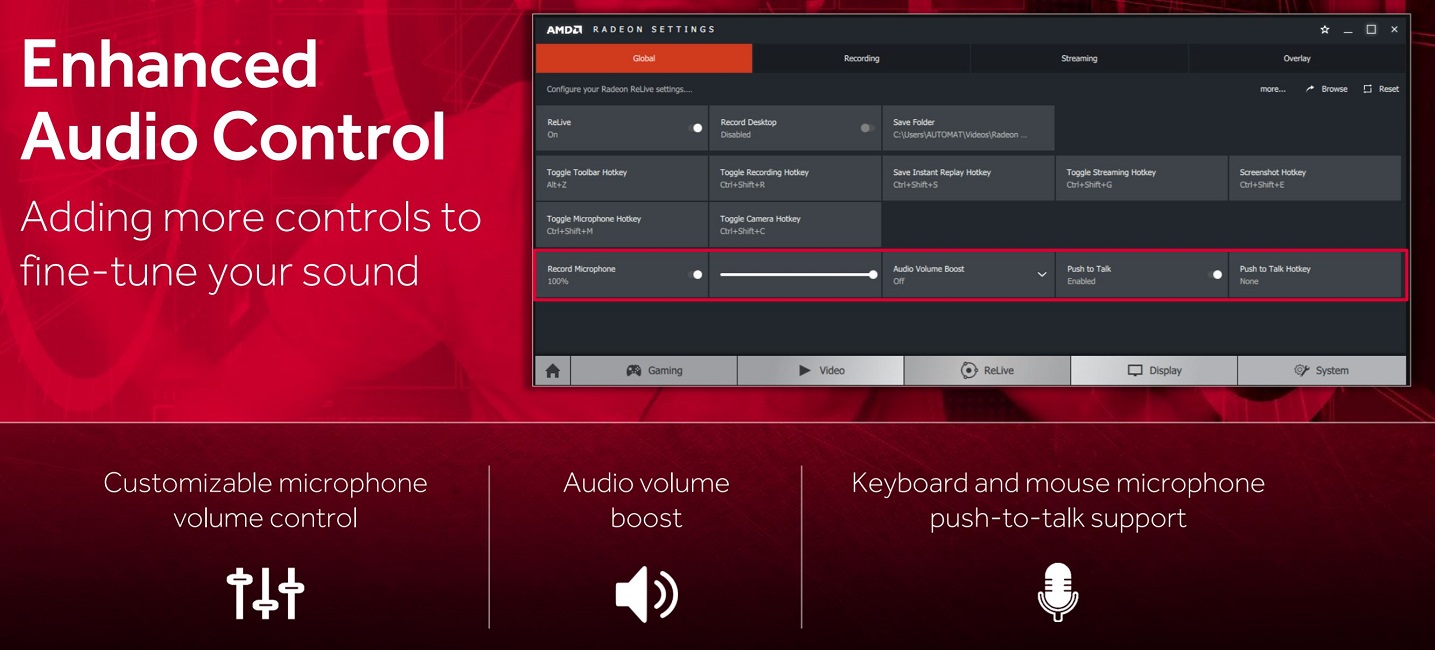
Task: Click 'Configure your Radeon ReLive settings....' text
Action: tap(619, 89)
